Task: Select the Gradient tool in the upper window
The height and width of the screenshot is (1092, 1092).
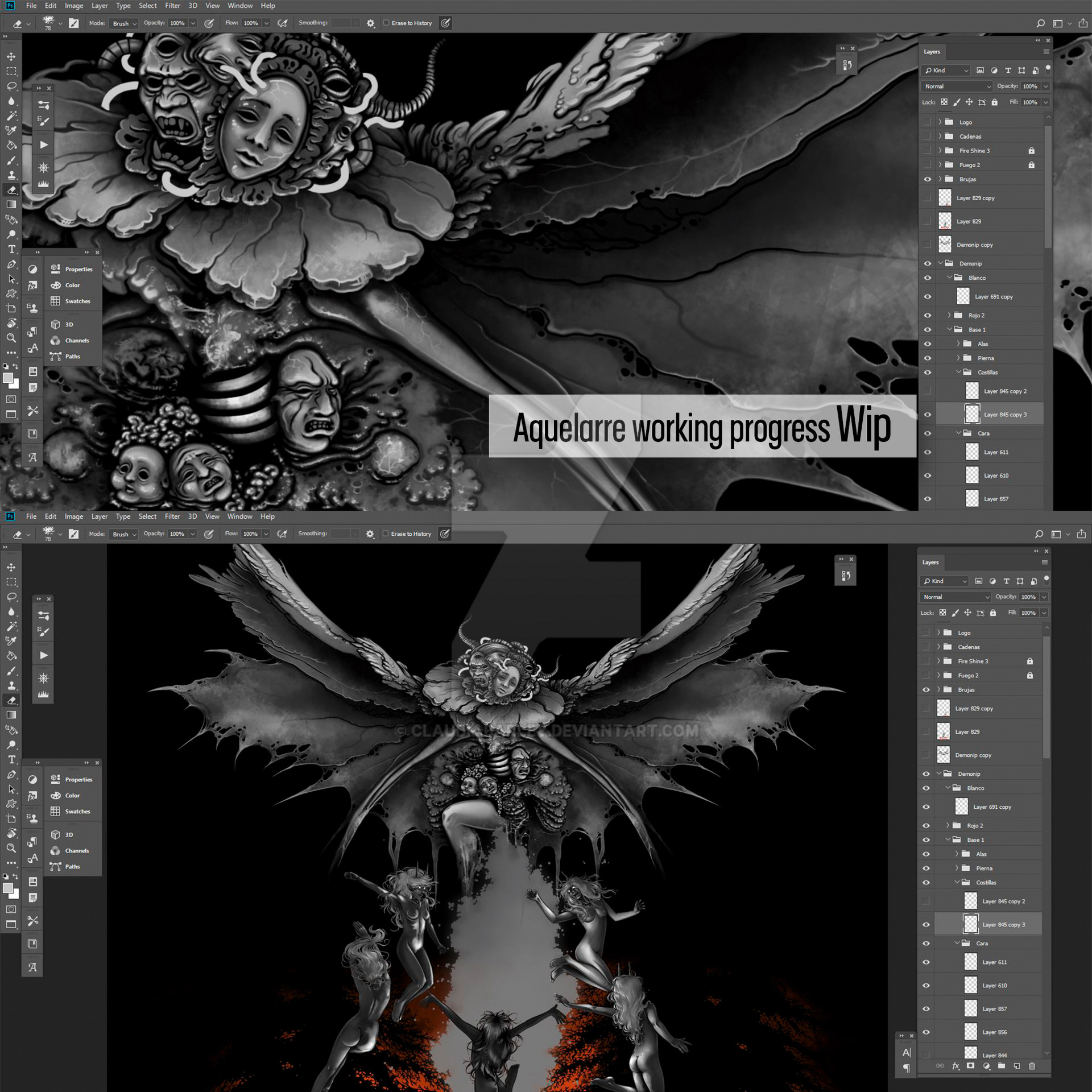Action: (11, 205)
